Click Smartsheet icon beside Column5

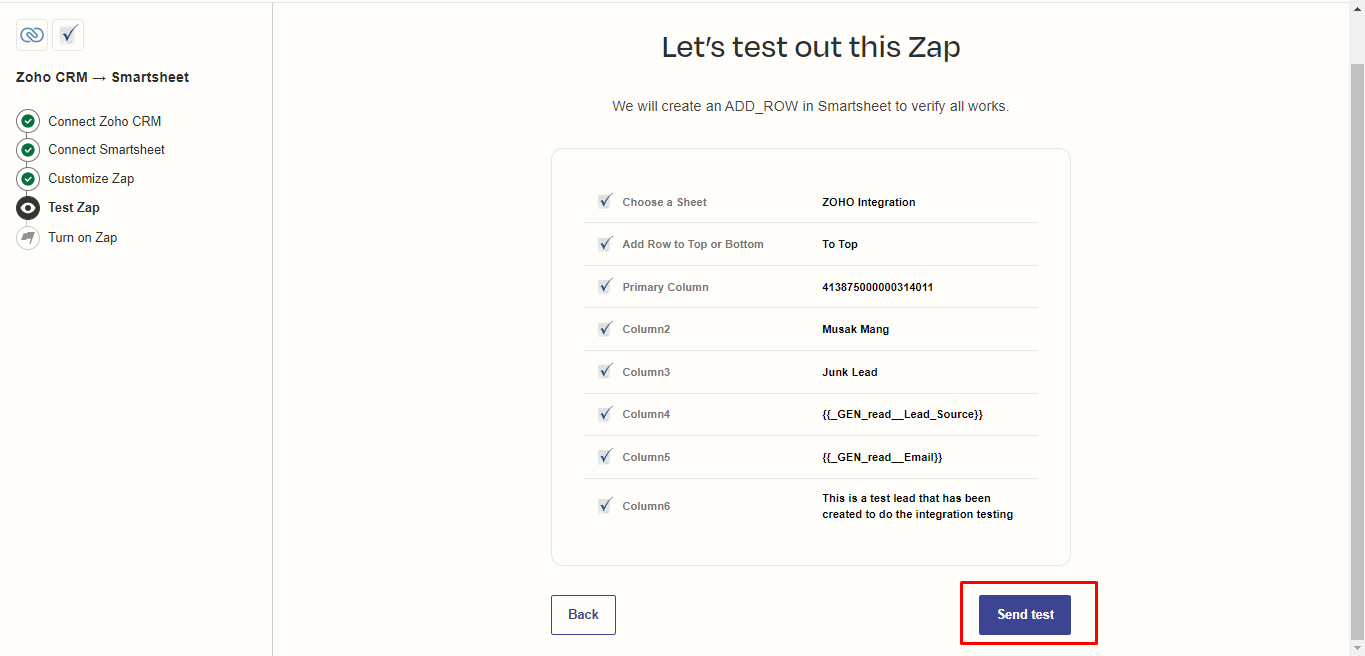tap(604, 456)
